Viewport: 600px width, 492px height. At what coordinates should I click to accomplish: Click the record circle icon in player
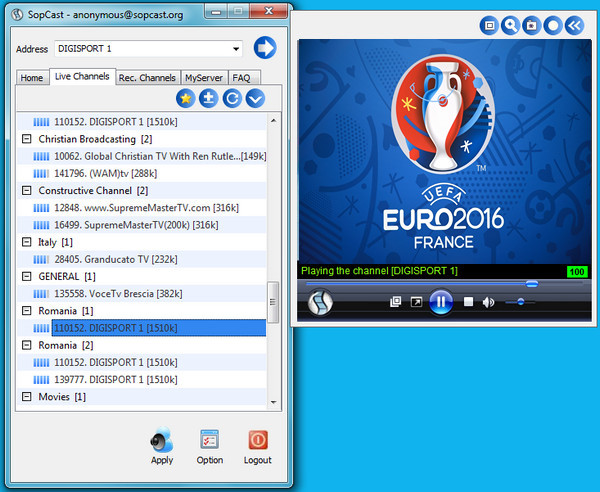(553, 26)
